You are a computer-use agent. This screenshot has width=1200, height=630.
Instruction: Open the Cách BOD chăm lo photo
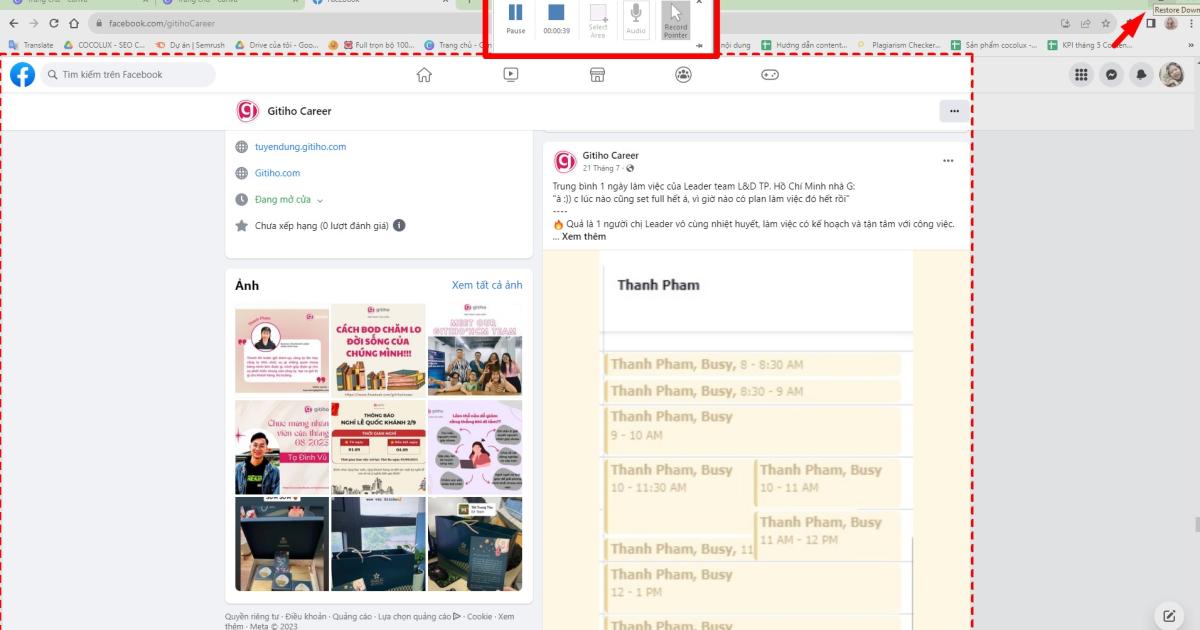[x=378, y=349]
